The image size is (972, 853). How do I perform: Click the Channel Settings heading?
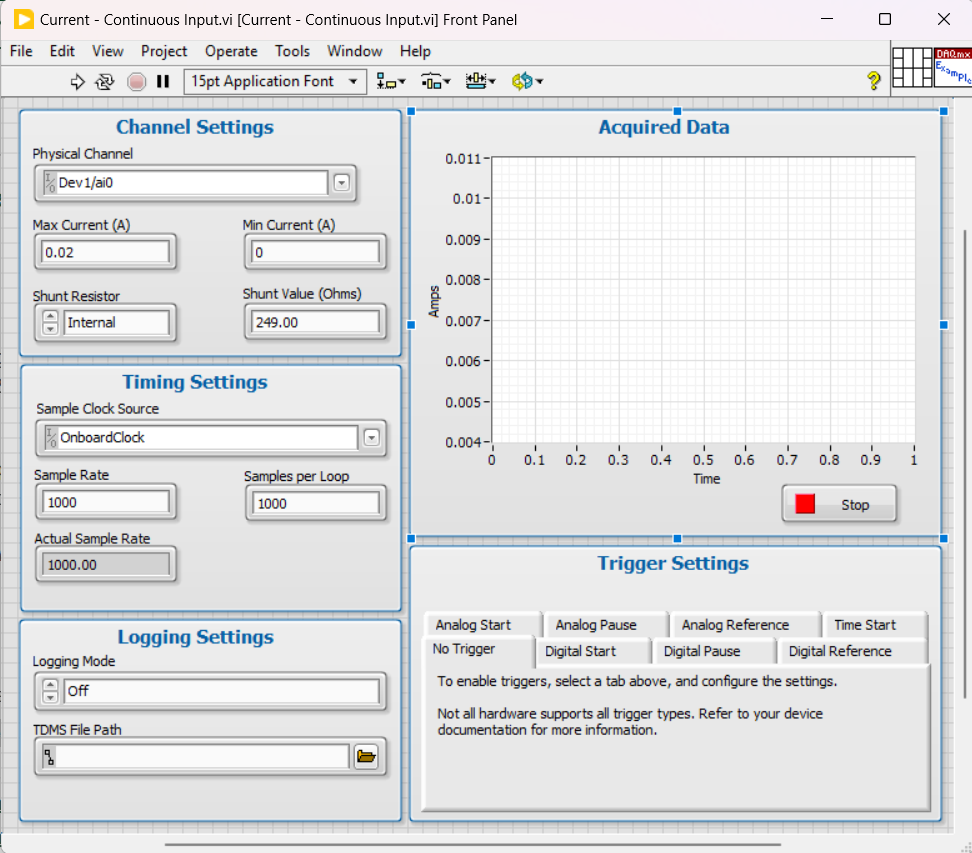pos(195,127)
